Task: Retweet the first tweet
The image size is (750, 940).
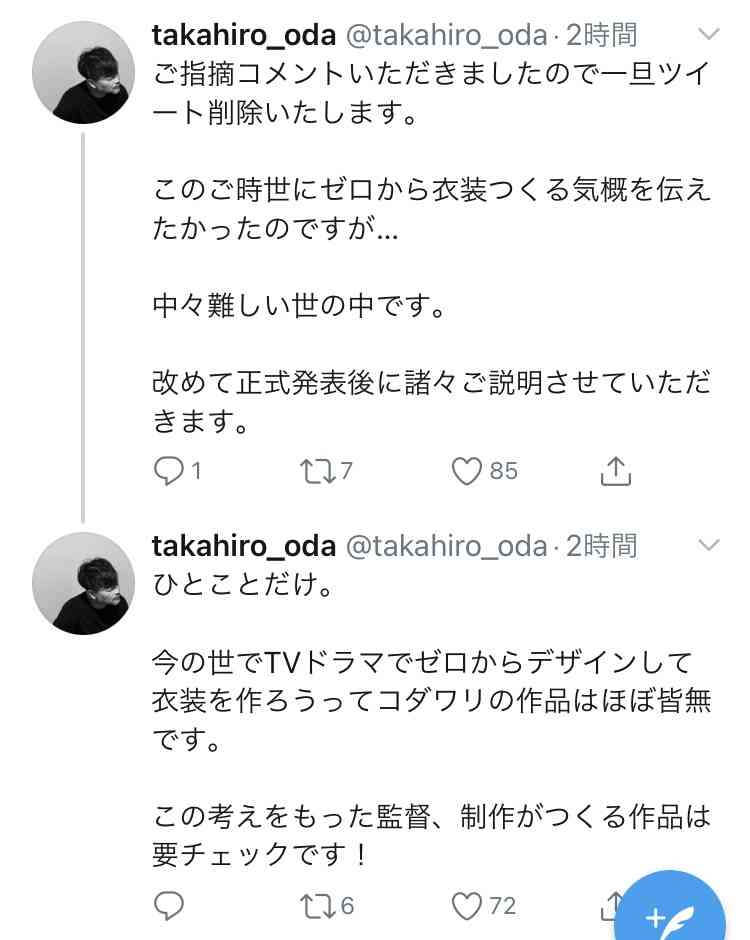Action: click(x=316, y=471)
